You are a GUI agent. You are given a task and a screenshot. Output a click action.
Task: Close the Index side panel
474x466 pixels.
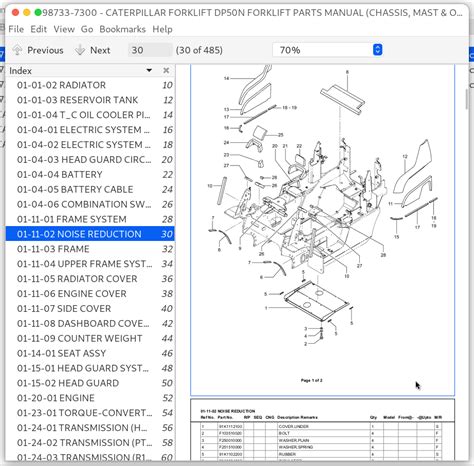coord(166,70)
